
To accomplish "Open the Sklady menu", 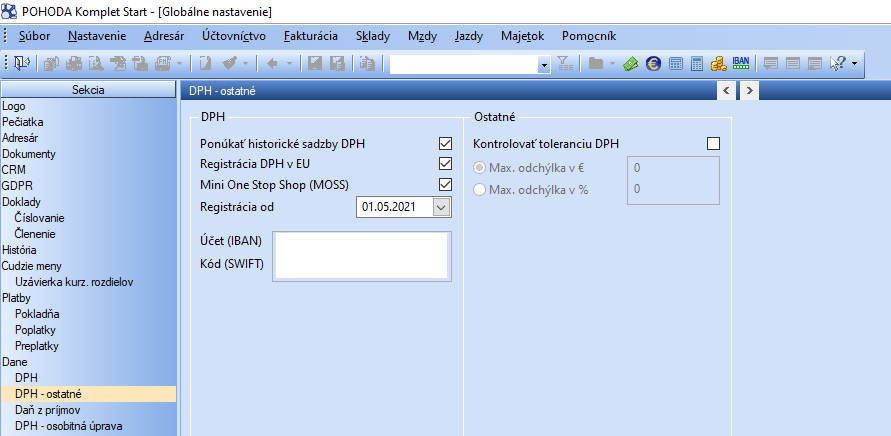I will coord(373,36).
